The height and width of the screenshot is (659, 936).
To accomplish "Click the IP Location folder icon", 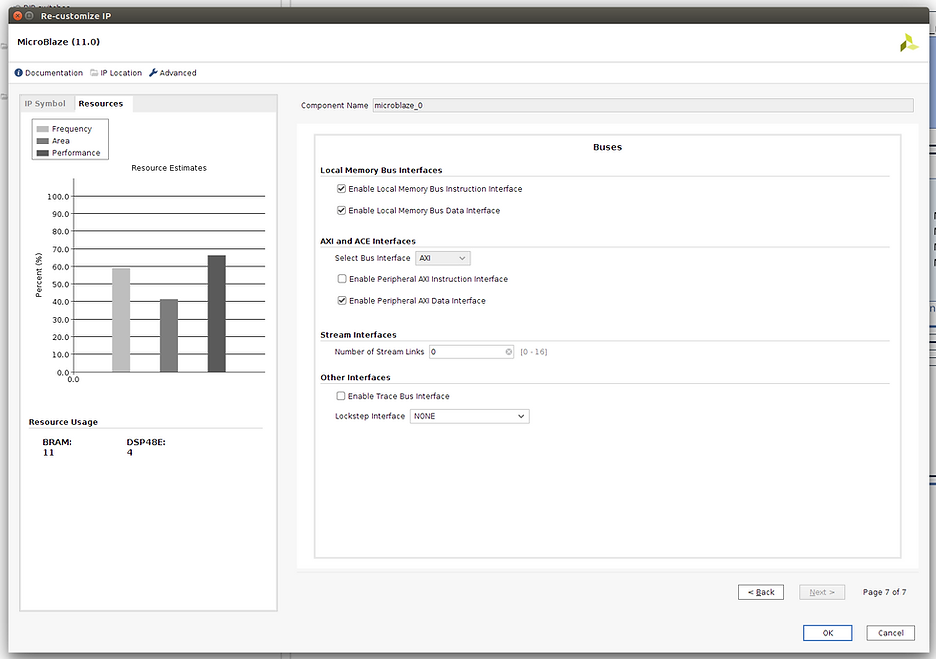I will tap(94, 73).
